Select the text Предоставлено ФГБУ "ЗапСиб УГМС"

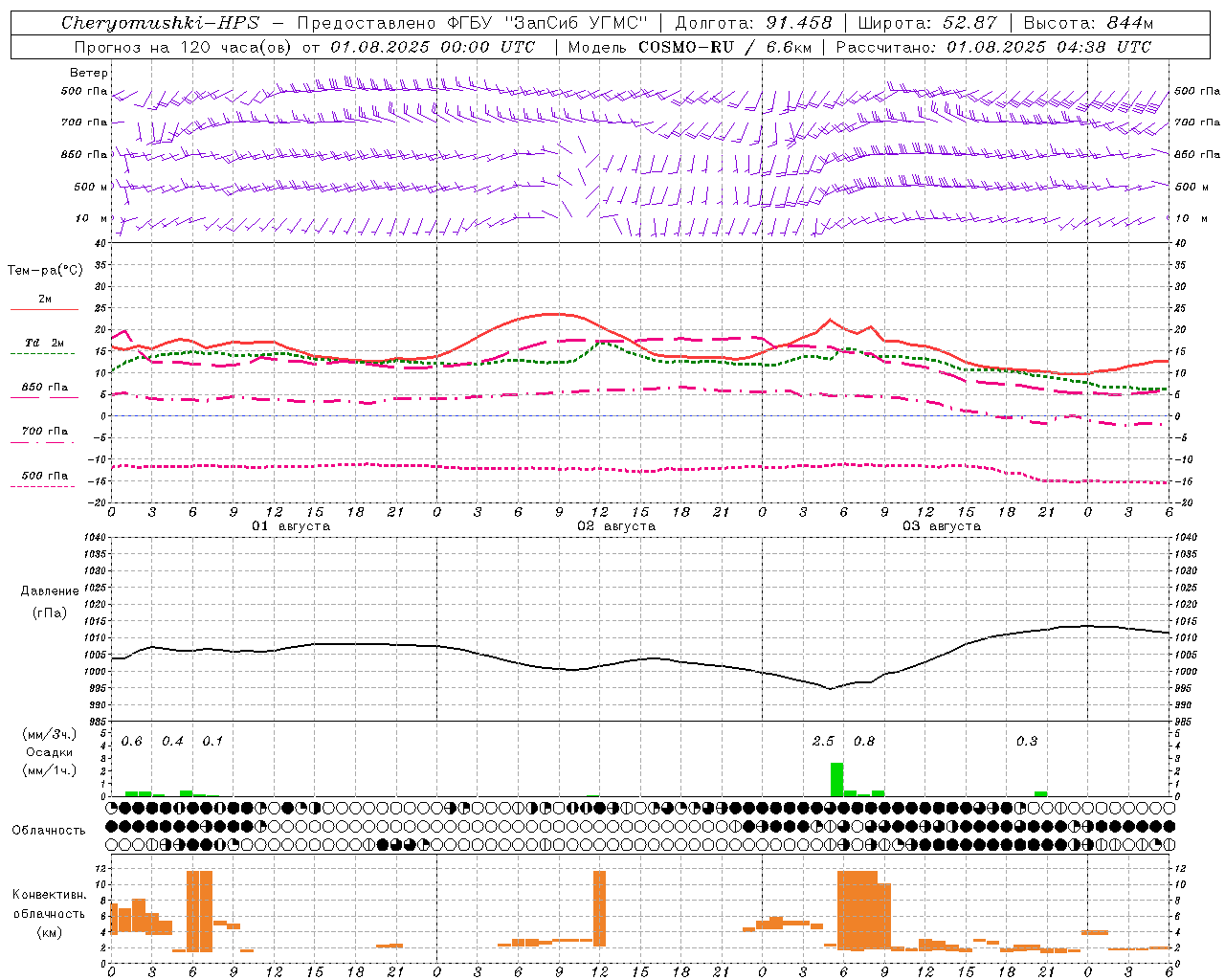(x=472, y=23)
